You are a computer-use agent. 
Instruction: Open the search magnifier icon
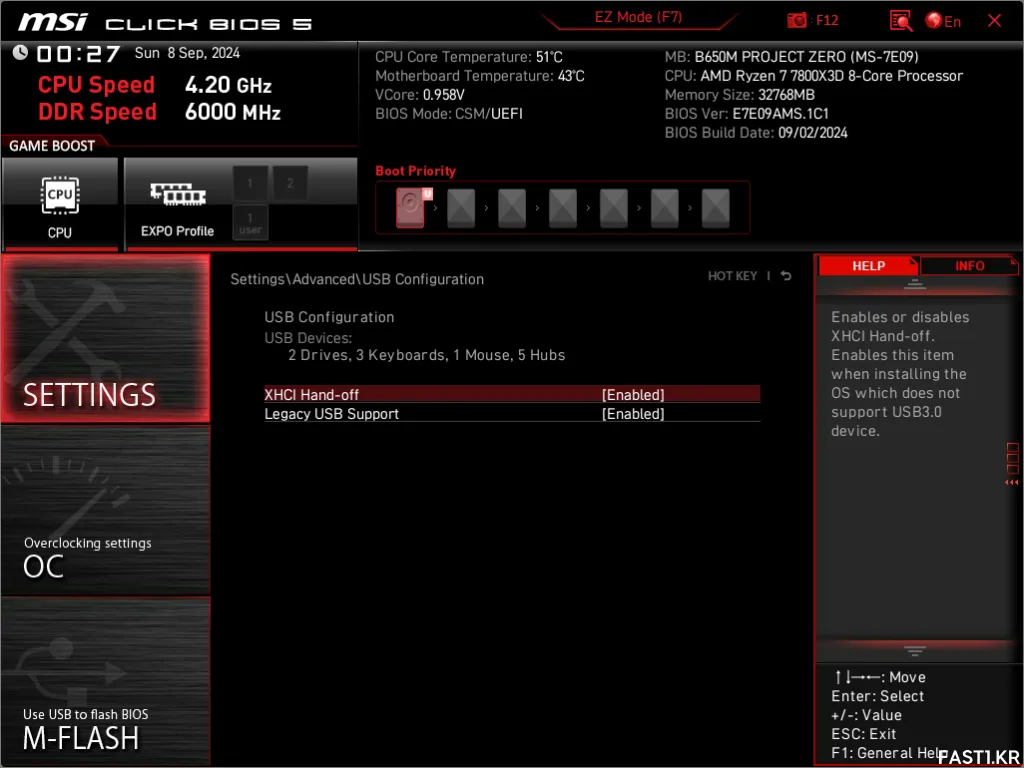(x=901, y=21)
